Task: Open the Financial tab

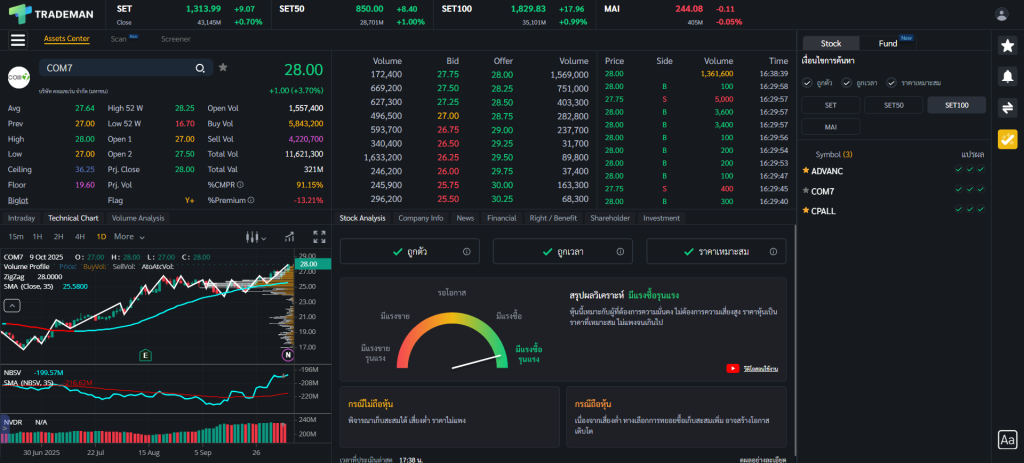Action: tap(501, 217)
